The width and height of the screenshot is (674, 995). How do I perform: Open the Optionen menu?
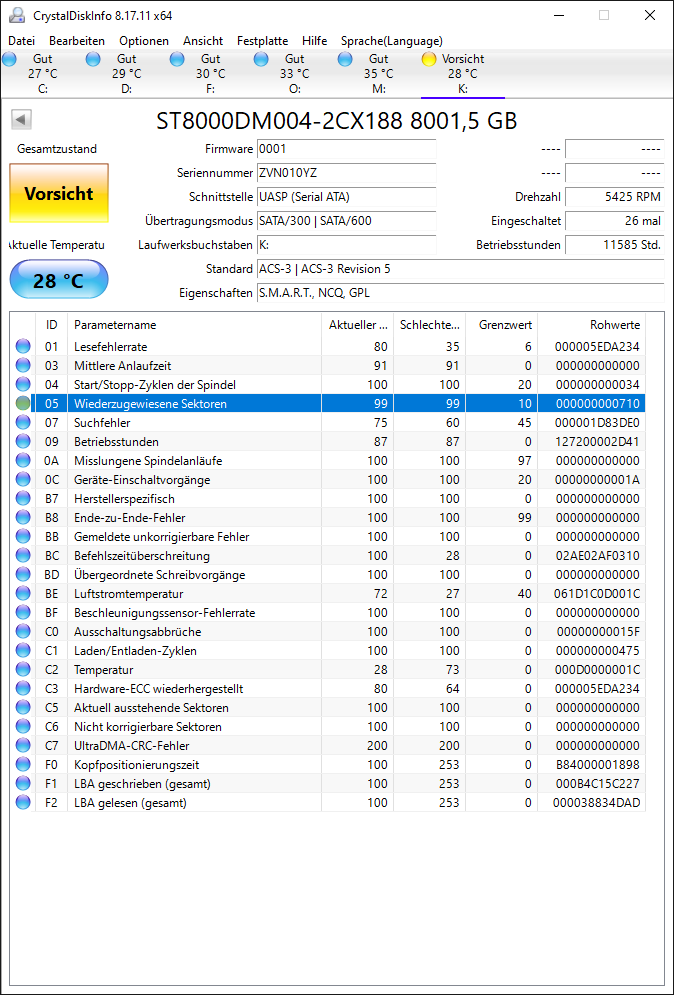click(x=144, y=41)
